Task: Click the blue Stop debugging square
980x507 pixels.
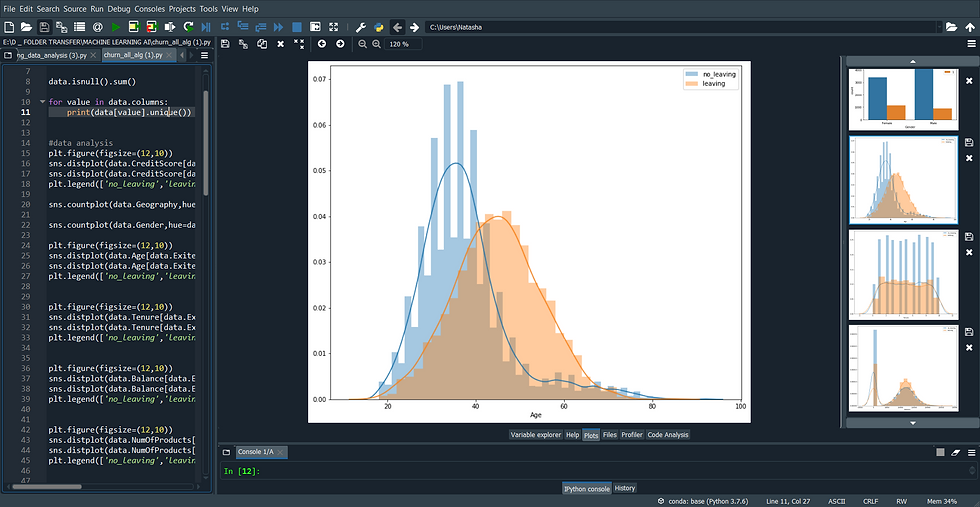Action: pos(297,27)
